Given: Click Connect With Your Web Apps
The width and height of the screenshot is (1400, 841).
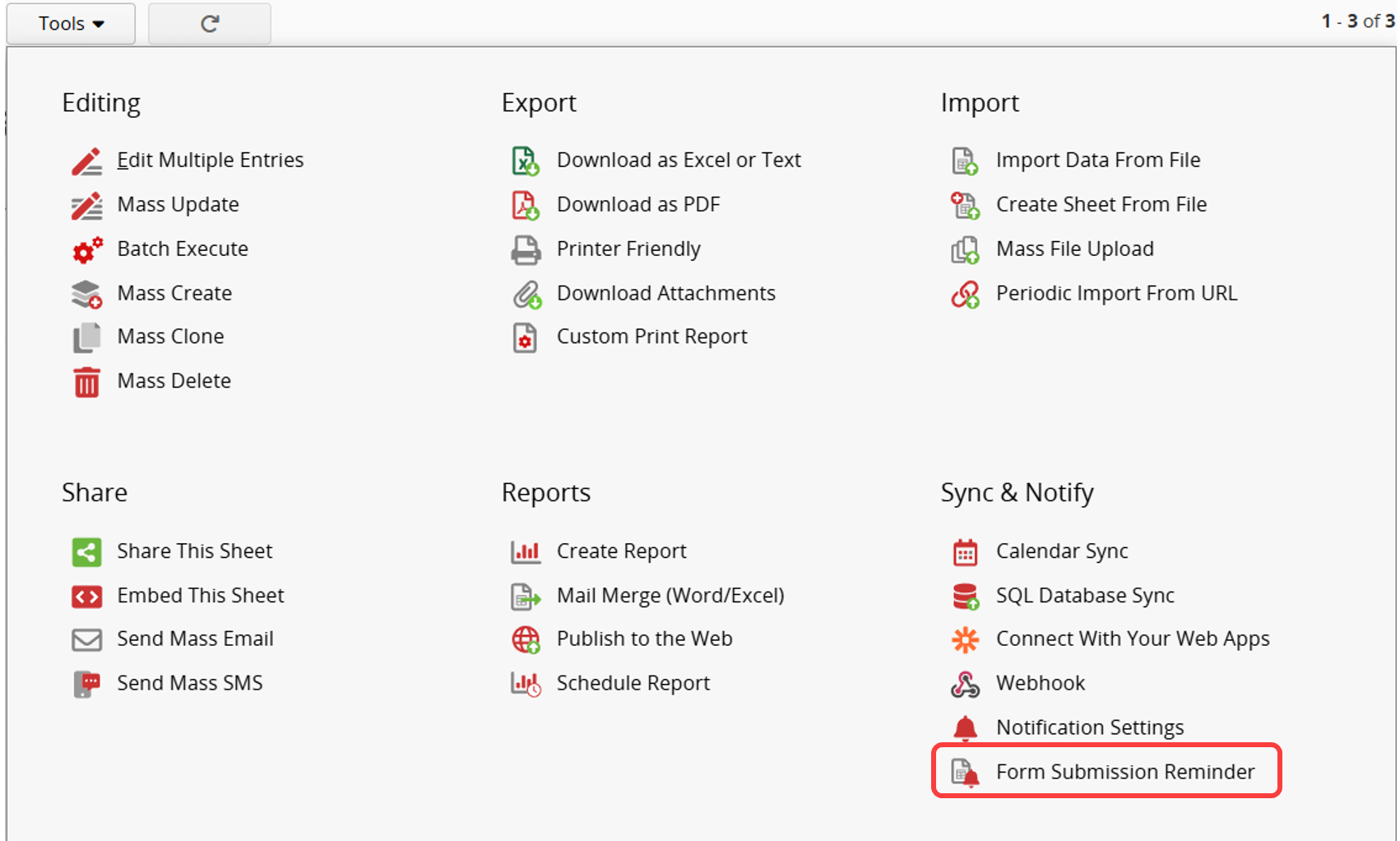Looking at the screenshot, I should tap(1132, 639).
